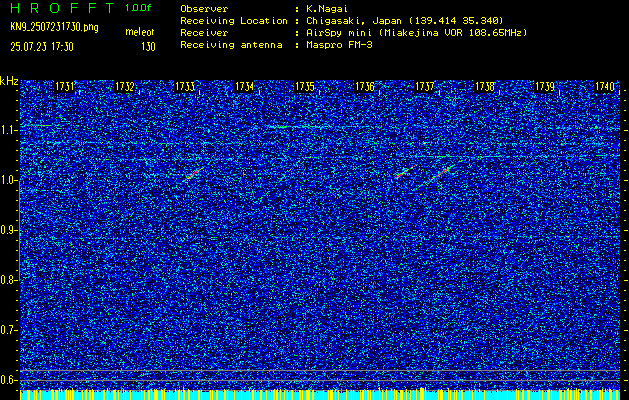The width and height of the screenshot is (629, 400).
Task: Click the cyan-yellow signal level bar at bottom
Action: tap(320, 395)
